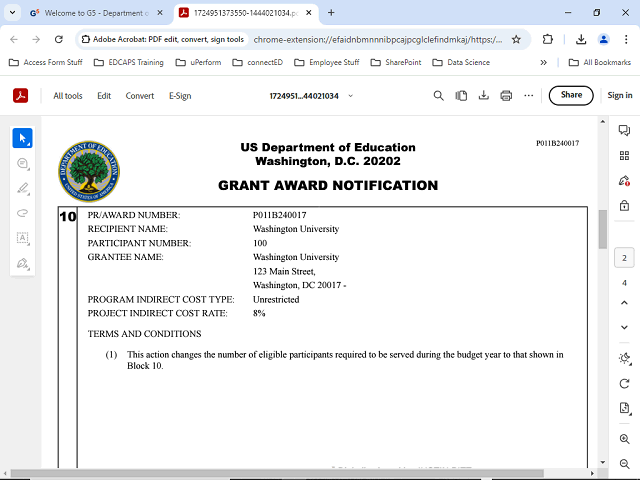Click the scroll up arrow of document
Viewport: 640px width, 480px height.
tap(602, 122)
